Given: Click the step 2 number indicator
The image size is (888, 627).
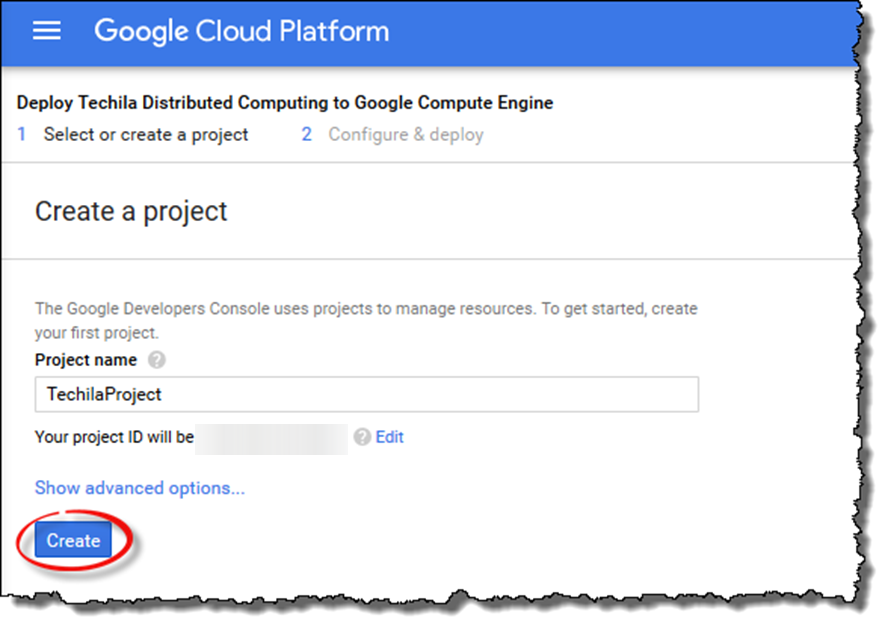Looking at the screenshot, I should pos(307,134).
